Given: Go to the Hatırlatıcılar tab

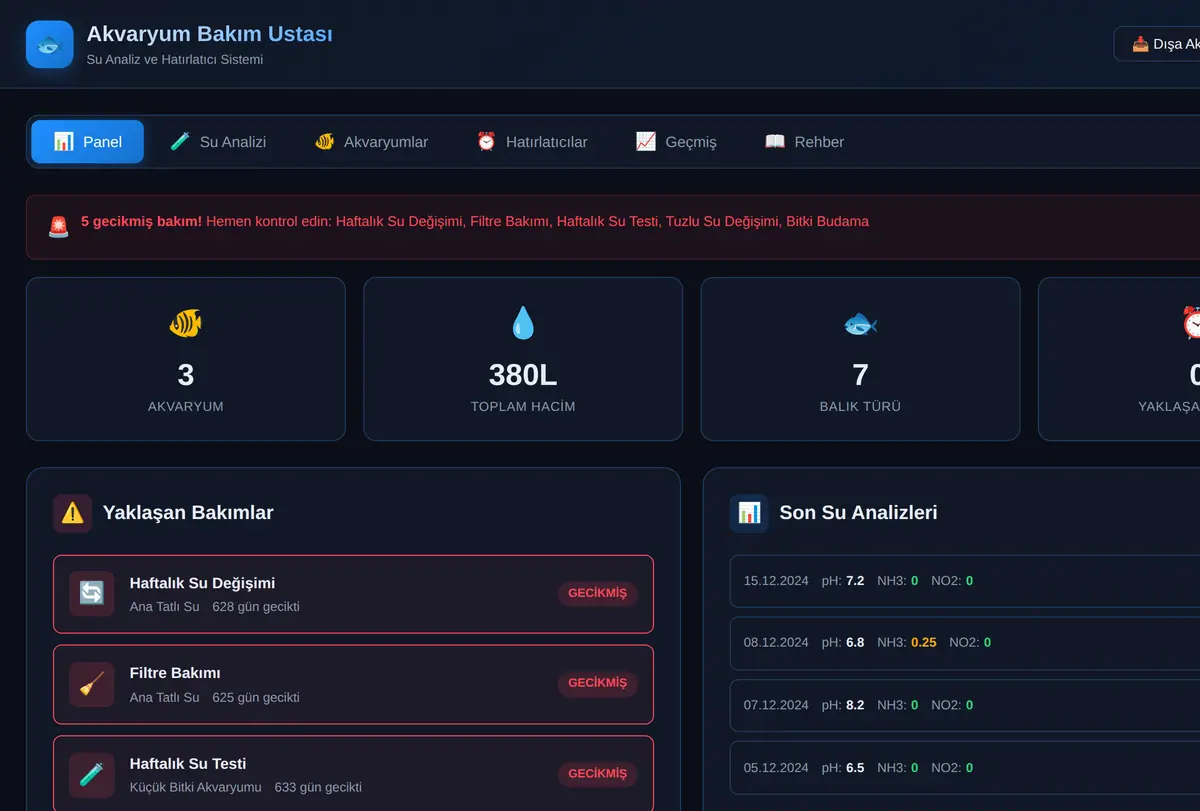Looking at the screenshot, I should [x=532, y=142].
